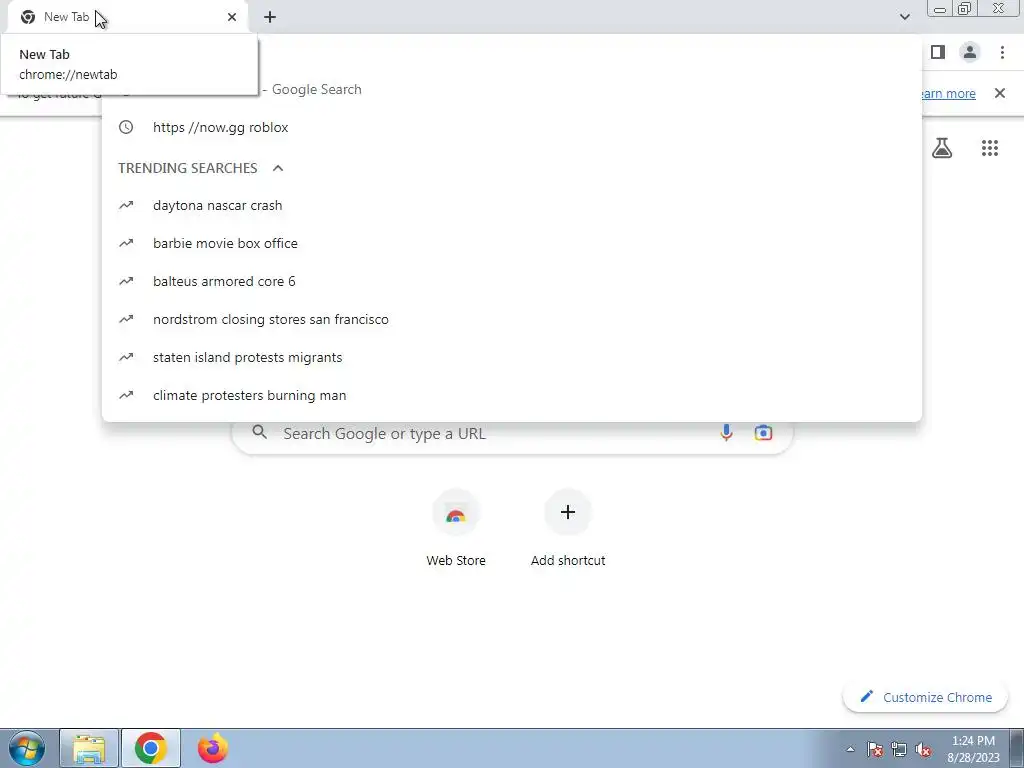Open the Search Labs flask icon

[942, 148]
